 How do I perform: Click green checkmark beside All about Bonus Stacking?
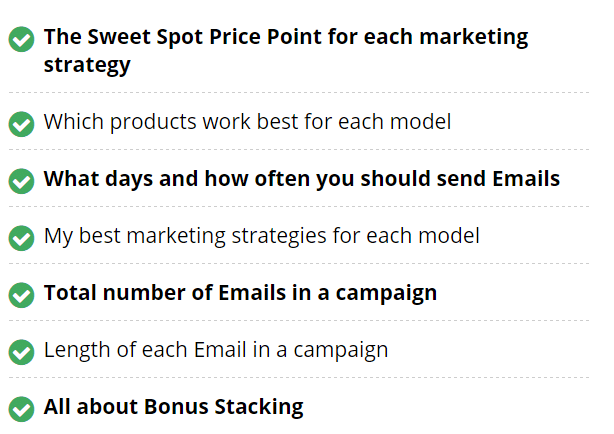click(x=22, y=409)
